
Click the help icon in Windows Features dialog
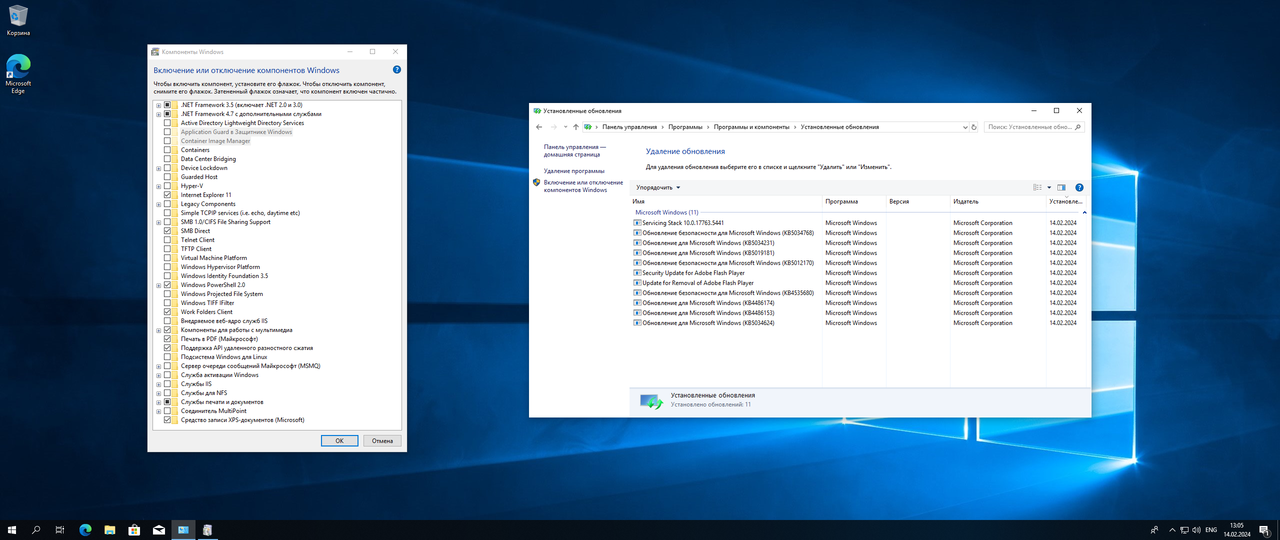click(x=397, y=70)
